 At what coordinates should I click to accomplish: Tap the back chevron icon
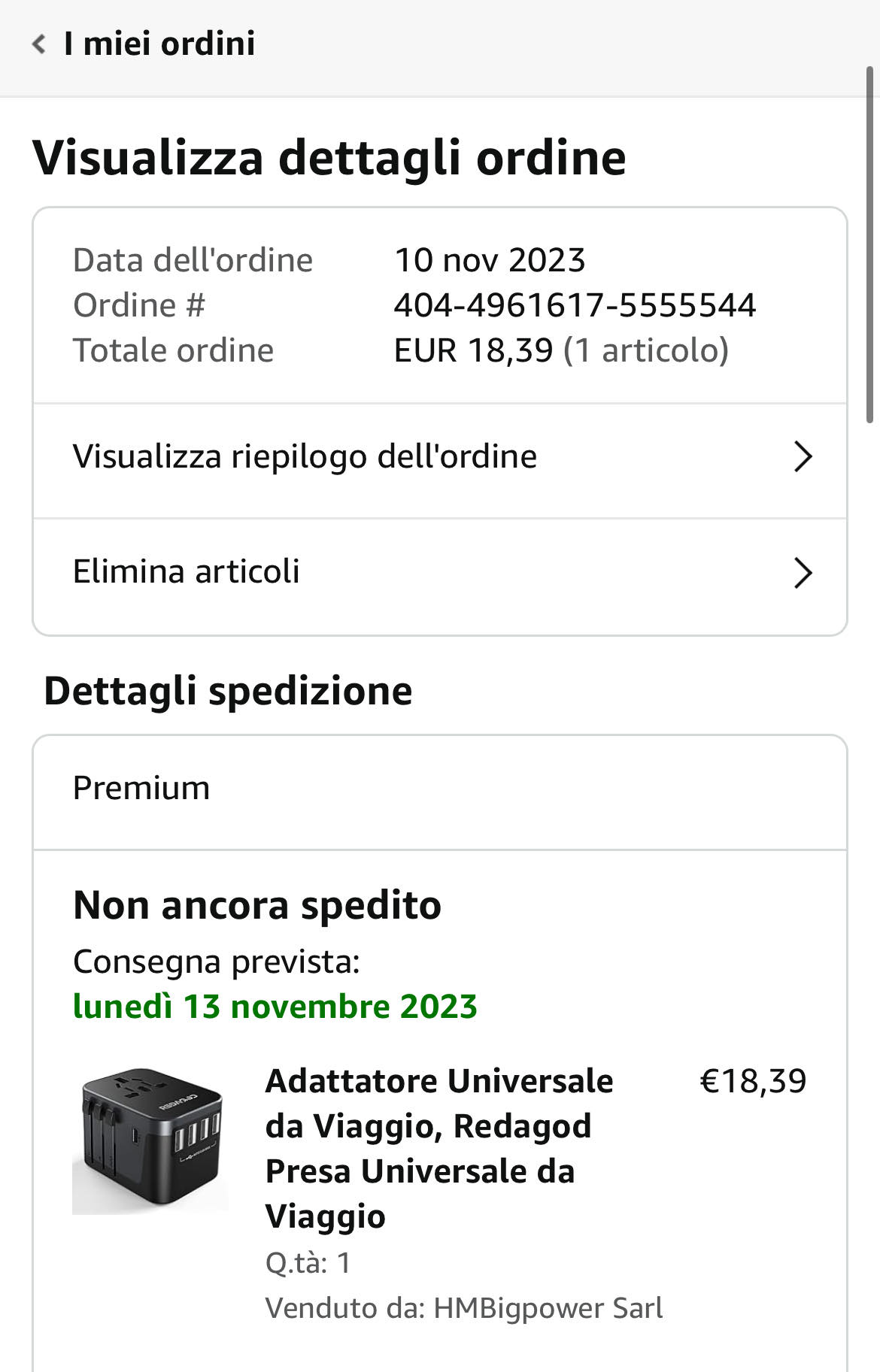(x=39, y=44)
